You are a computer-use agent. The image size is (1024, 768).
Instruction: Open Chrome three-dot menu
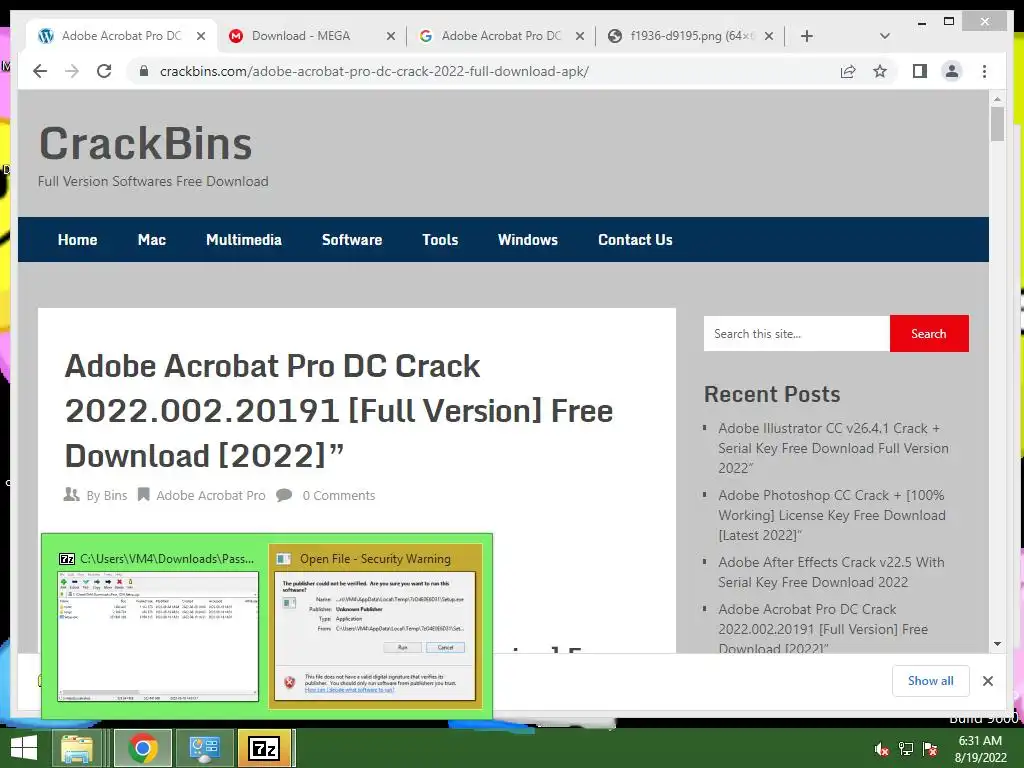click(984, 71)
